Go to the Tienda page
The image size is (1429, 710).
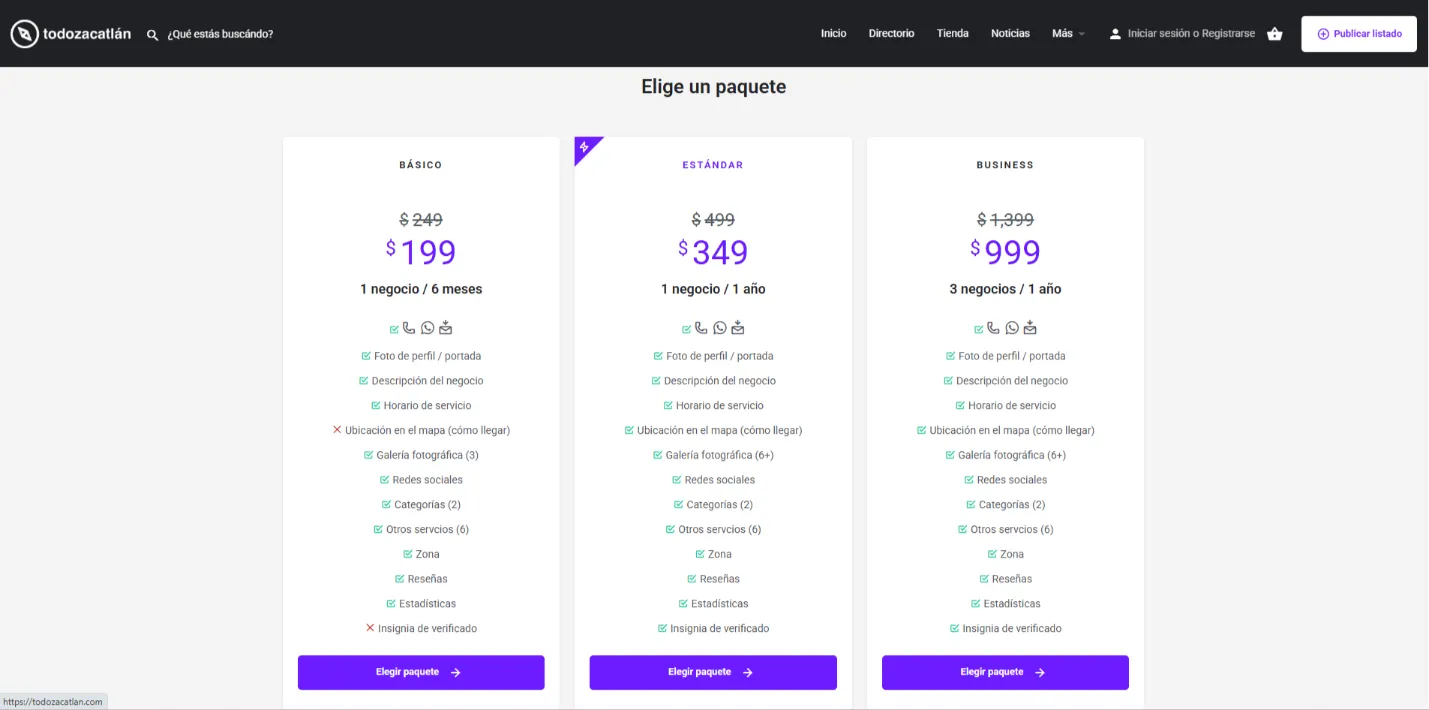point(952,34)
